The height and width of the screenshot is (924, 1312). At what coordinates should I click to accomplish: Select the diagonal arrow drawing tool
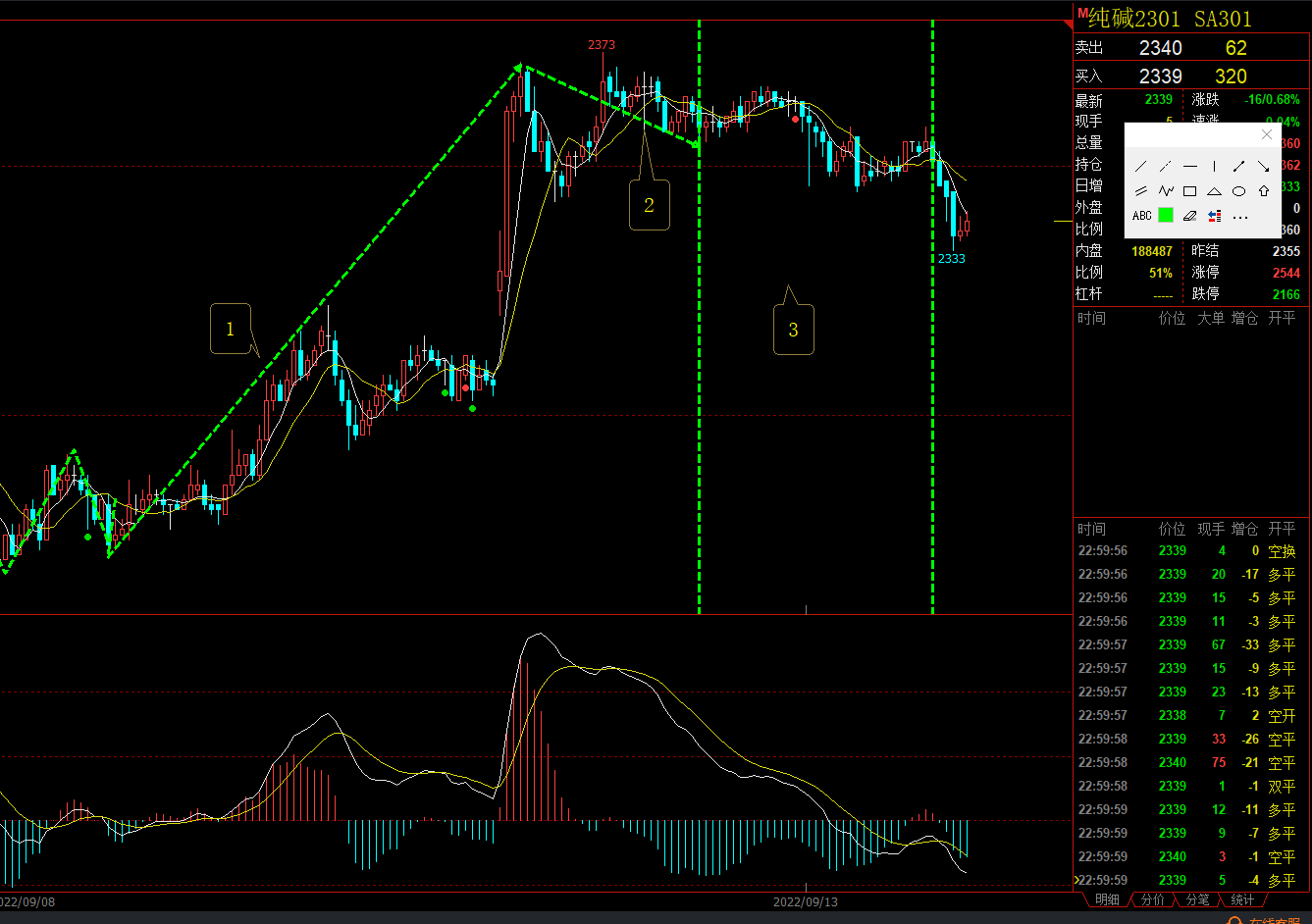pyautogui.click(x=1263, y=167)
